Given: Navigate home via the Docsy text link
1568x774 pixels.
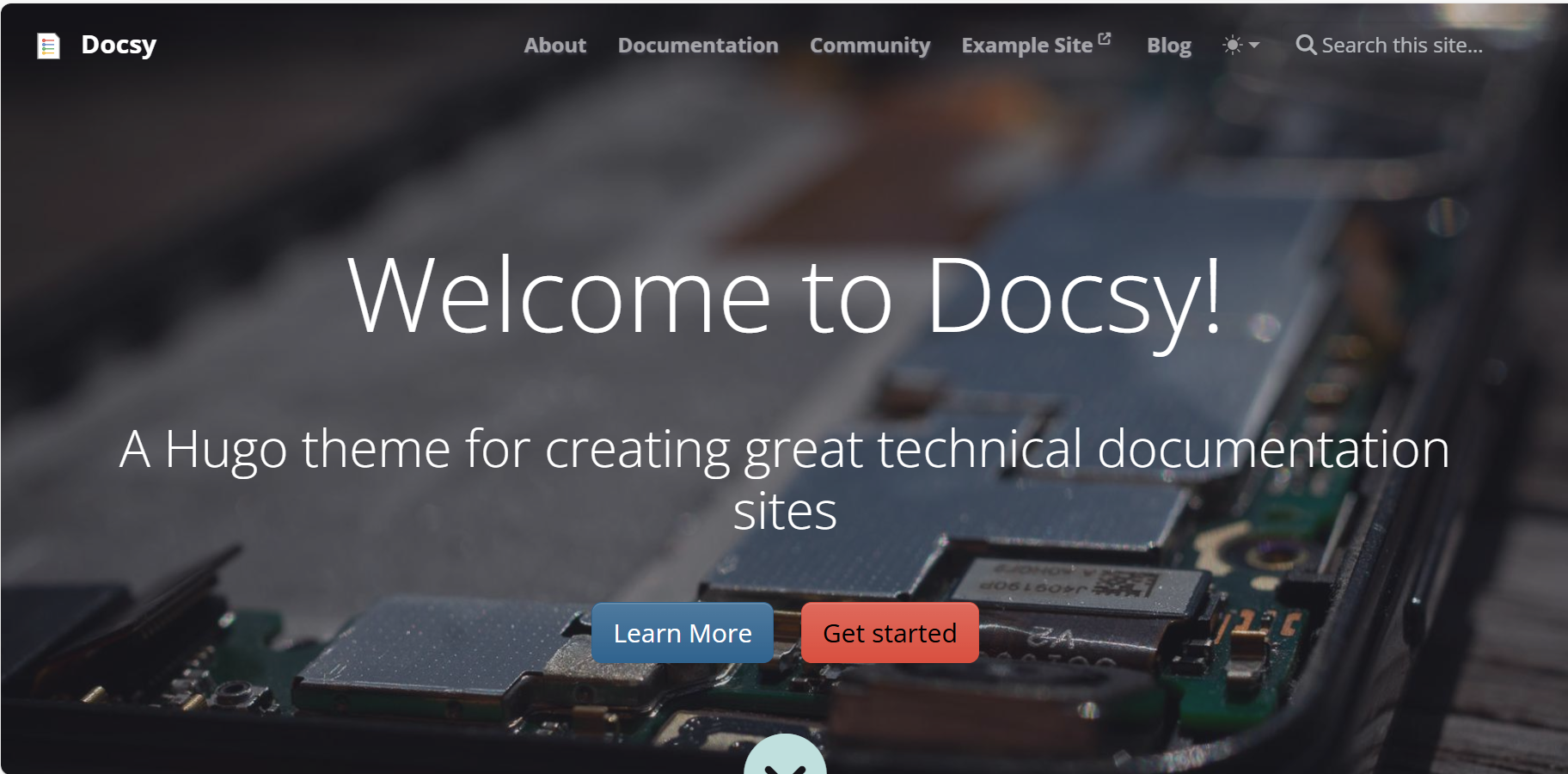Looking at the screenshot, I should 118,45.
